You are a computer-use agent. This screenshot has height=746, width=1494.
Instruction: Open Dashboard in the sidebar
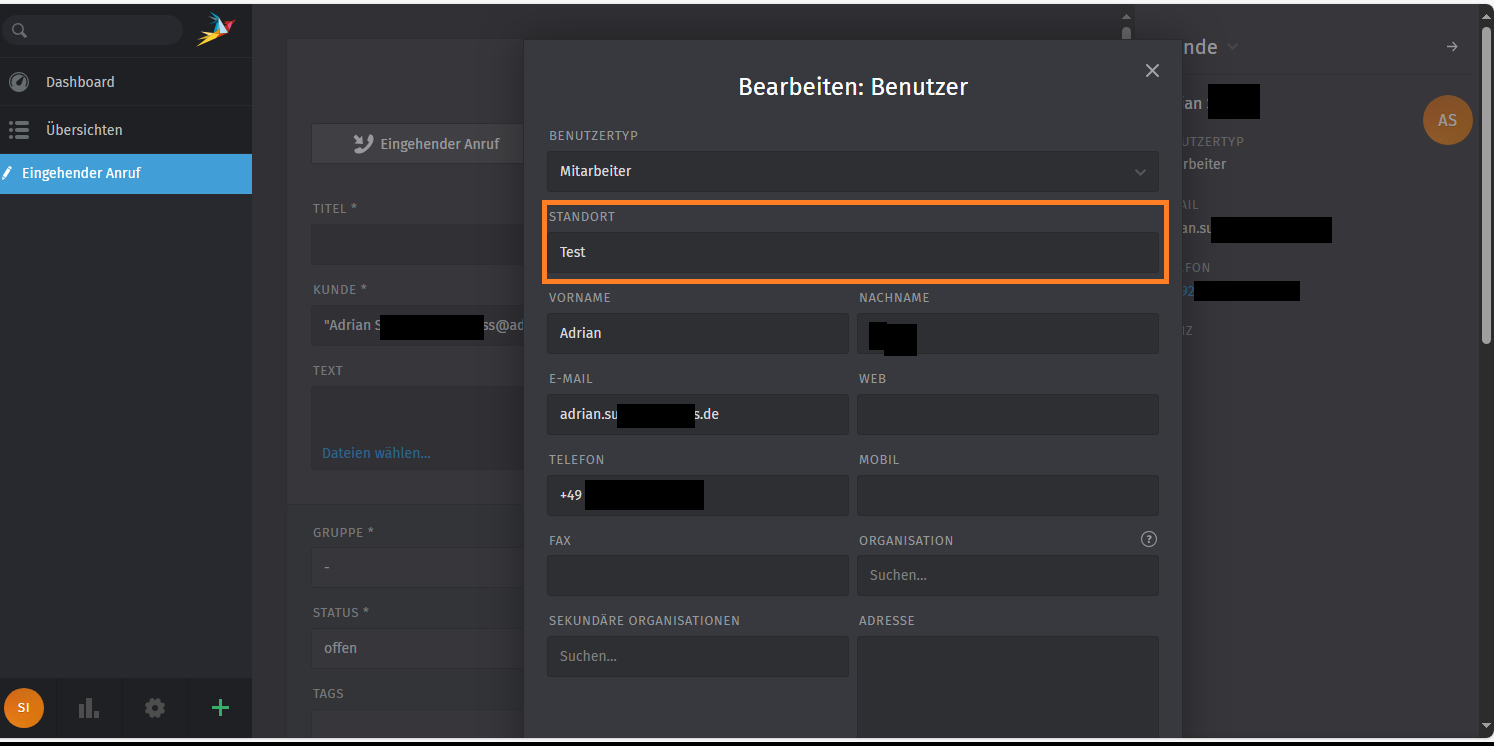(80, 82)
